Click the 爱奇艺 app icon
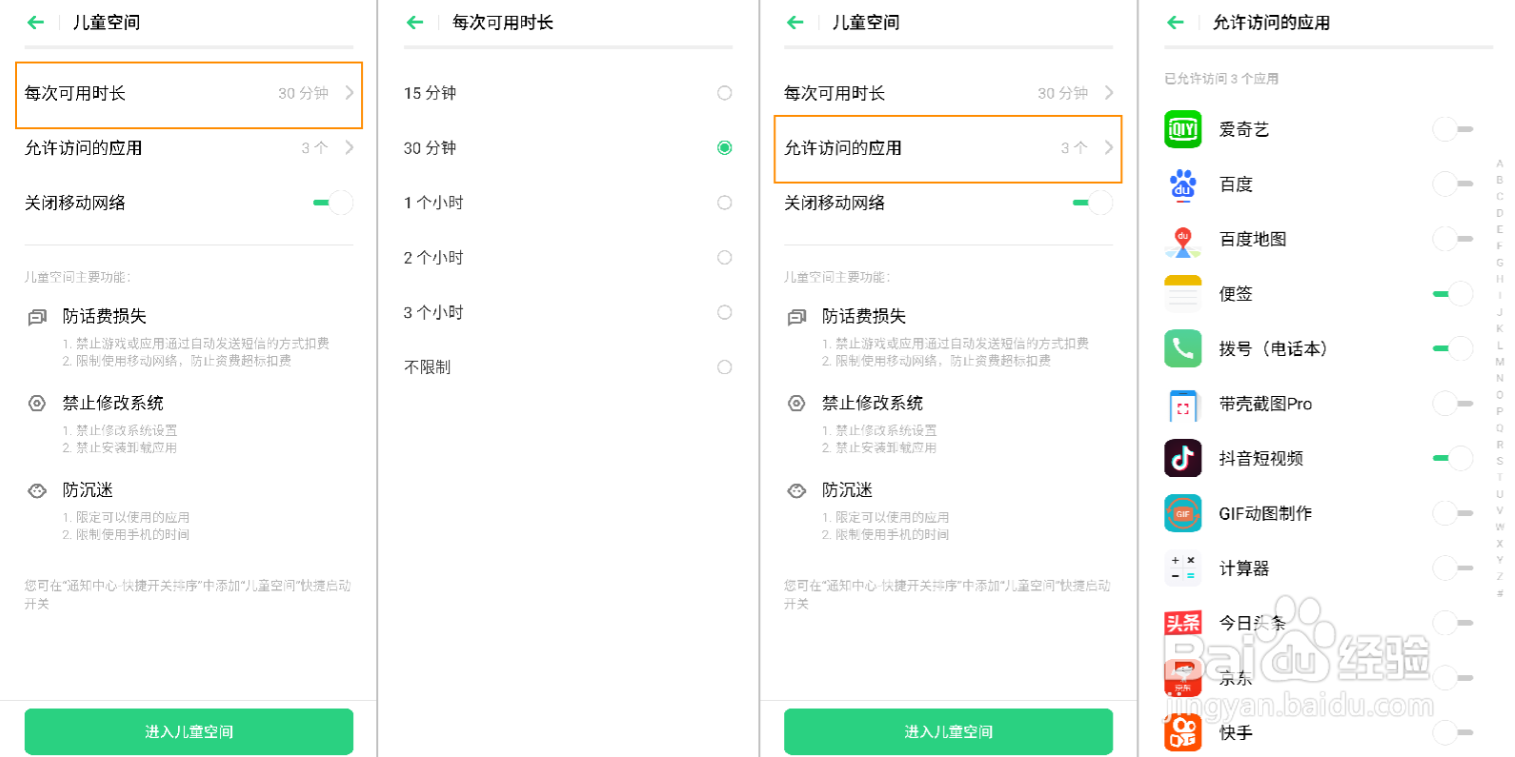This screenshot has height=757, width=1515. coord(1184,129)
